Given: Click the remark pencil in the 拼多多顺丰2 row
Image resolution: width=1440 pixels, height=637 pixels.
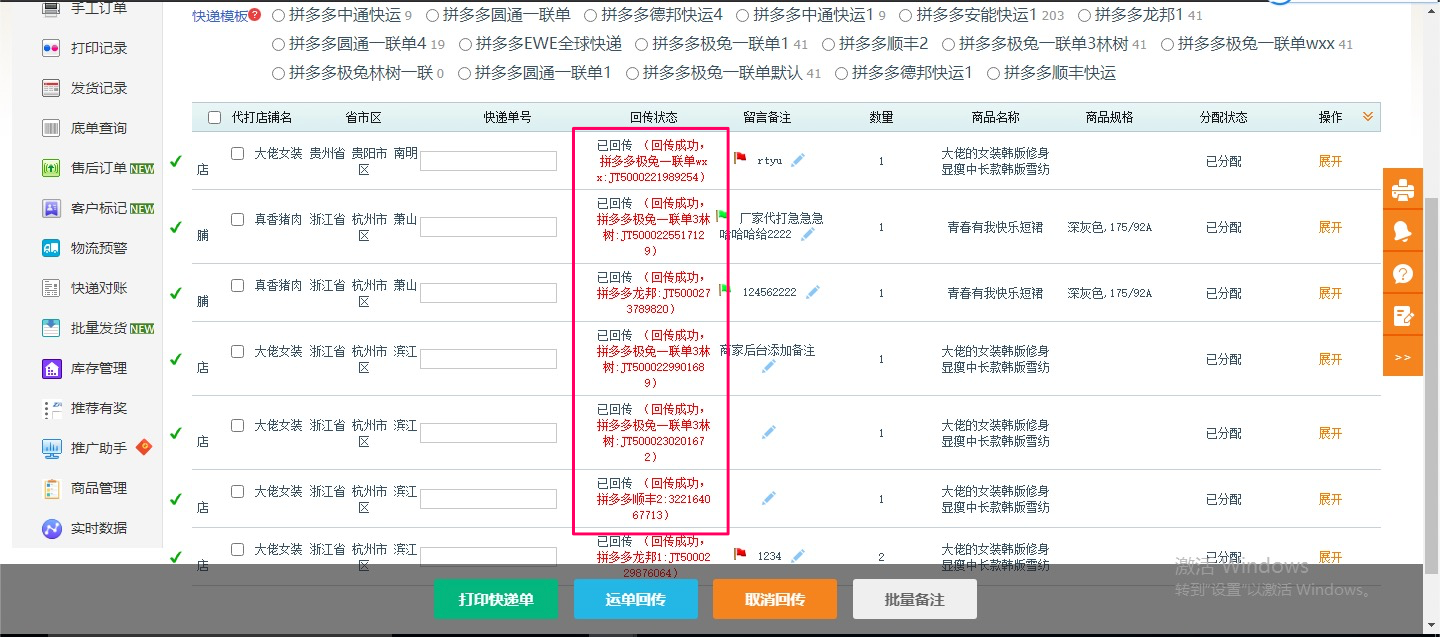Looking at the screenshot, I should (768, 498).
